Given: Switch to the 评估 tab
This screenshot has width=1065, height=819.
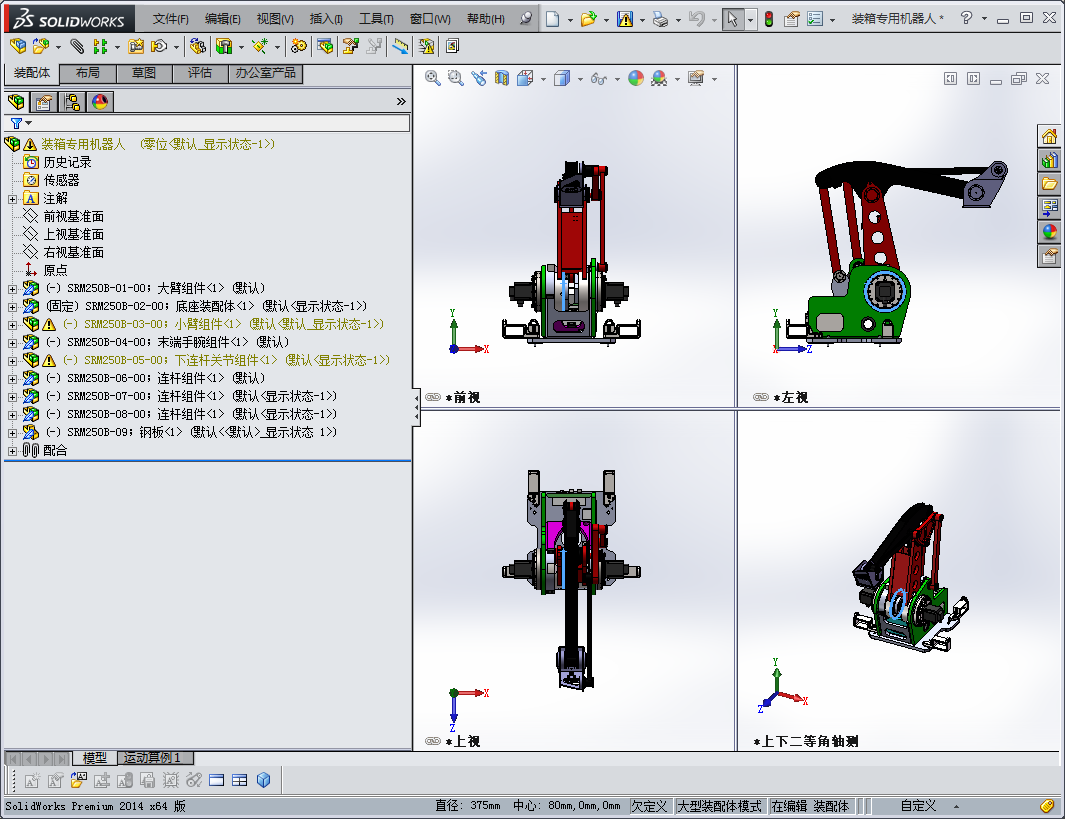Looking at the screenshot, I should tap(200, 73).
